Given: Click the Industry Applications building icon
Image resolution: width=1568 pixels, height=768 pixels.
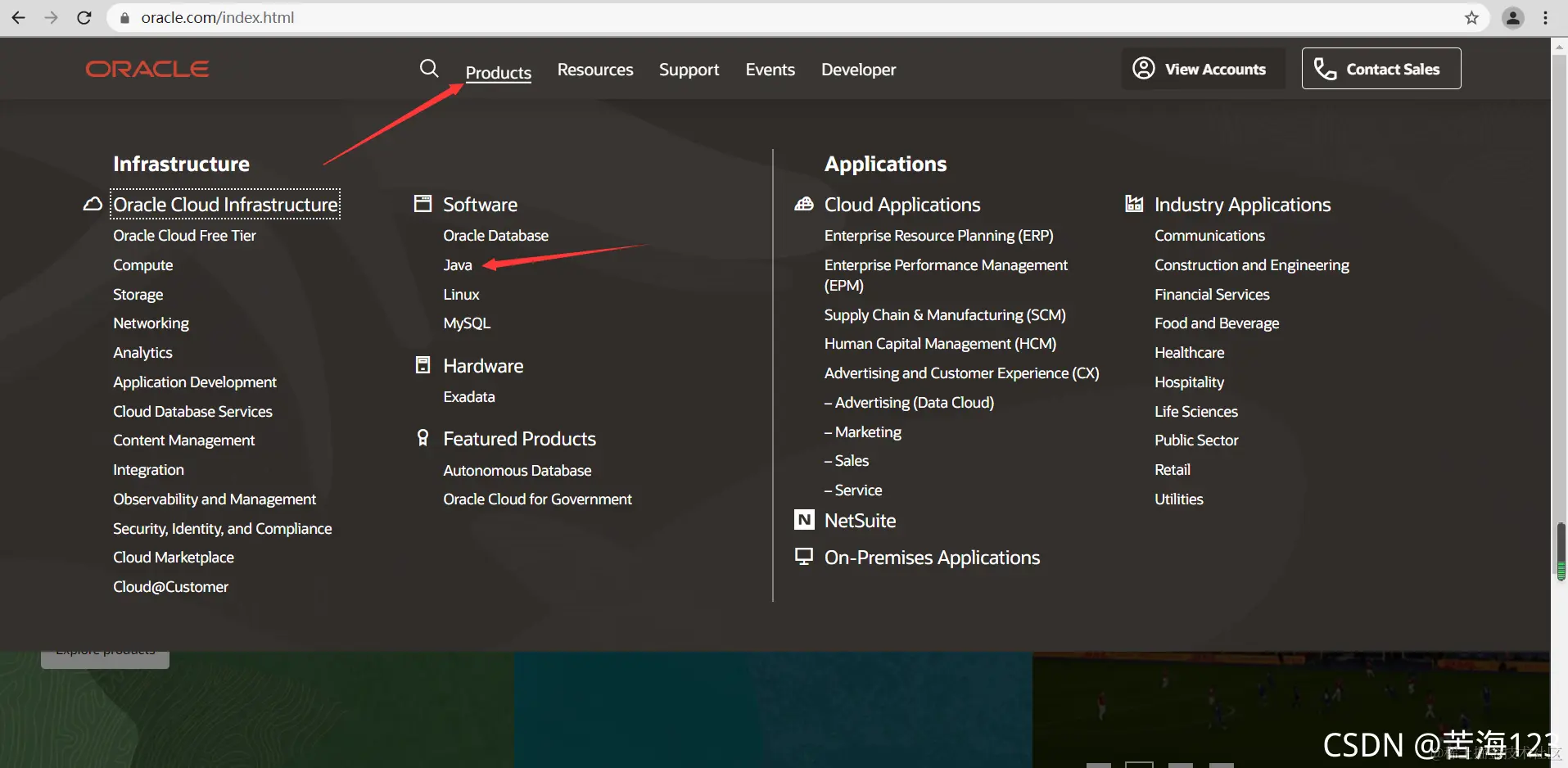Looking at the screenshot, I should click(x=1134, y=204).
